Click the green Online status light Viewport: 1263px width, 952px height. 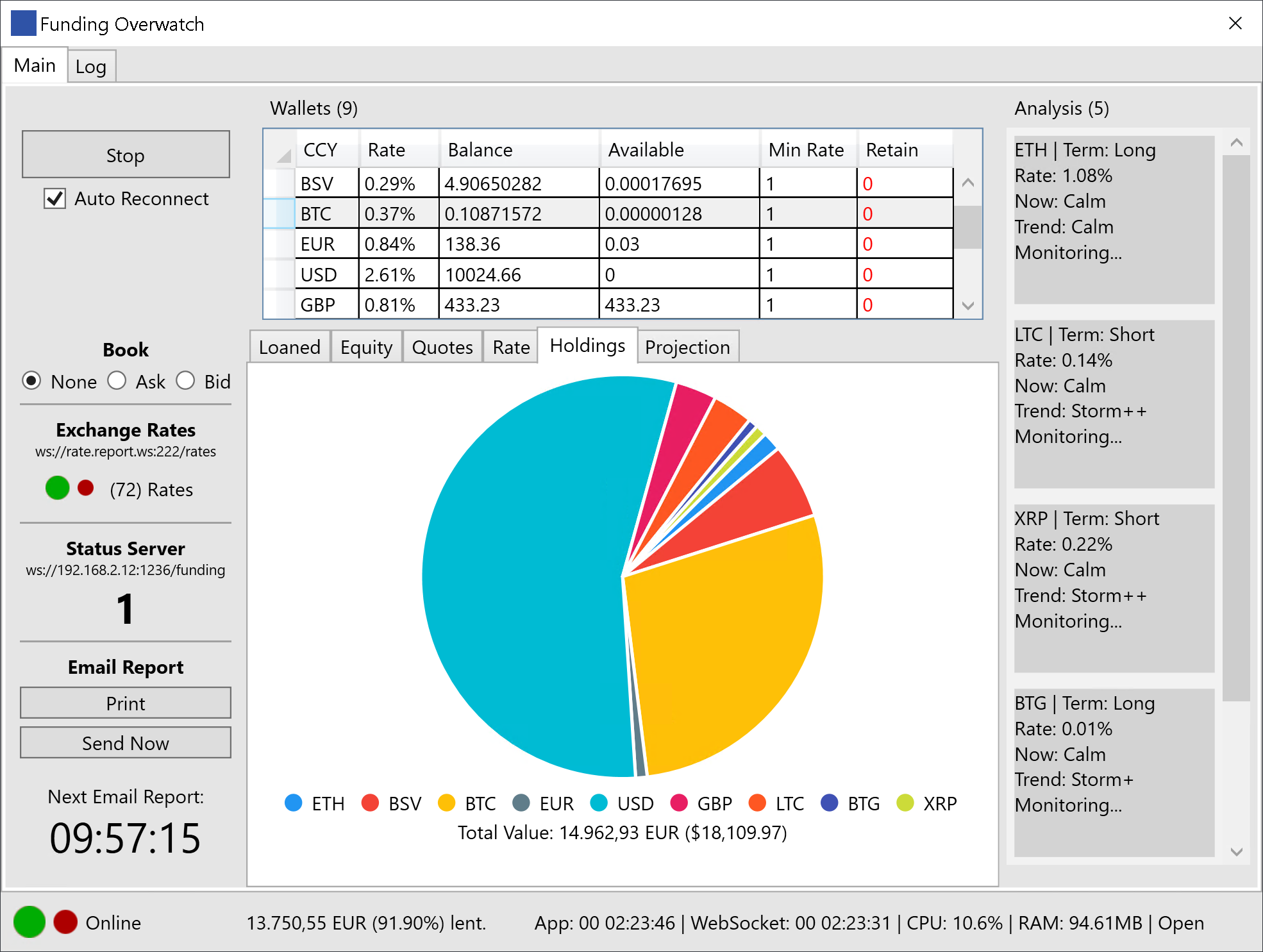click(29, 922)
